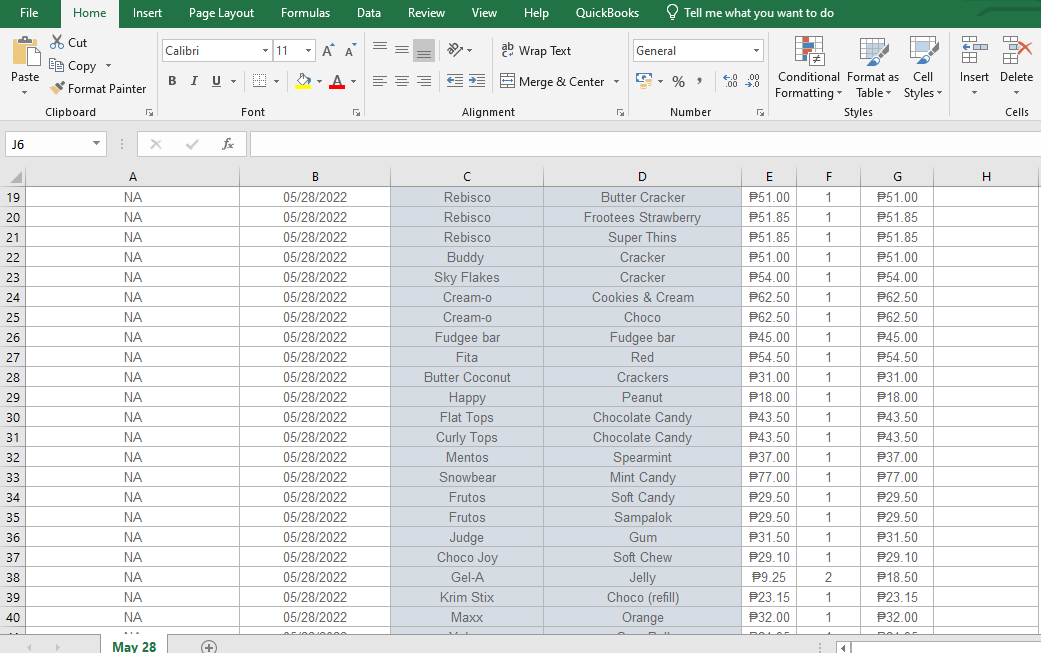This screenshot has height=653, width=1041.
Task: Click the Paste clipboard icon
Action: click(26, 51)
